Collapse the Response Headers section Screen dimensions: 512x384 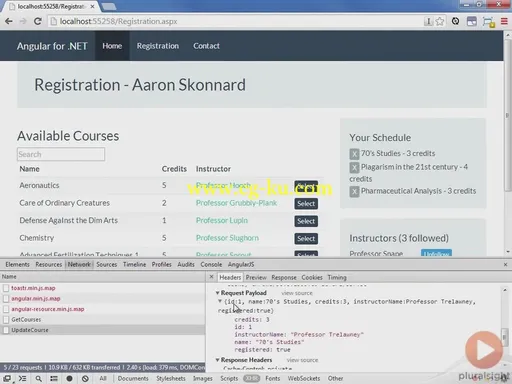pyautogui.click(x=217, y=360)
